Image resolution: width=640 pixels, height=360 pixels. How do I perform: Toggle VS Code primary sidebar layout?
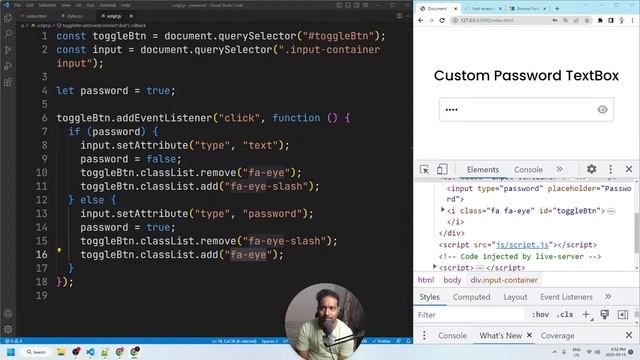tap(339, 5)
